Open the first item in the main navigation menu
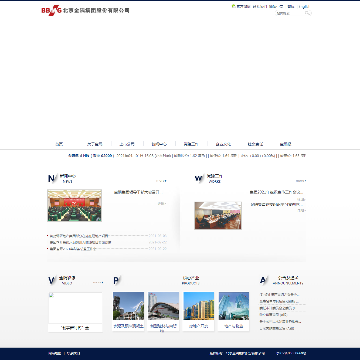This screenshot has height=360, width=360. click(59, 144)
